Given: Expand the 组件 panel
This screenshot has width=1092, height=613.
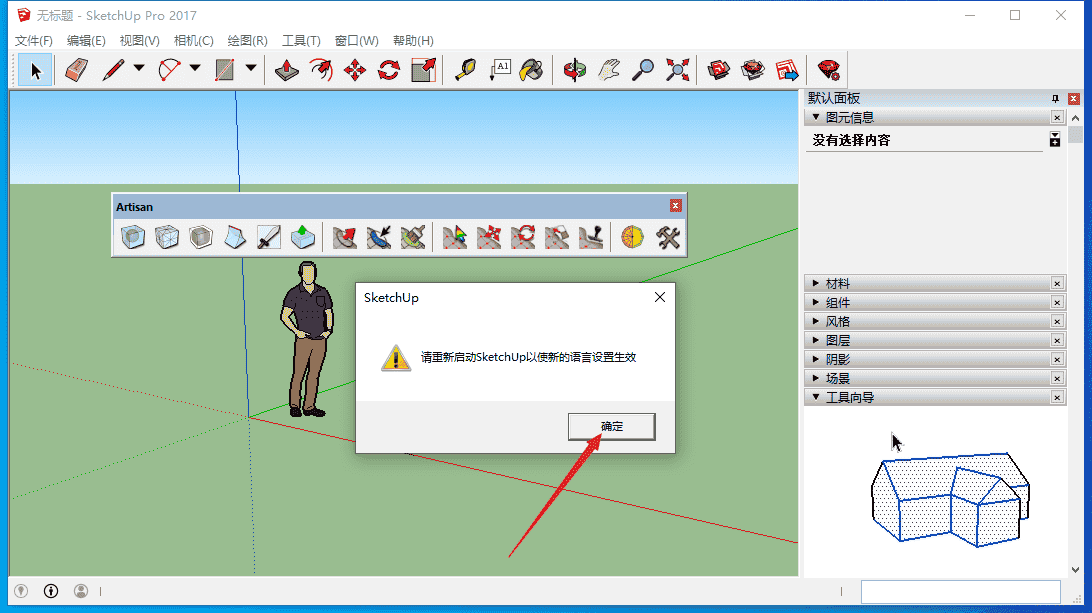Looking at the screenshot, I should (x=816, y=302).
